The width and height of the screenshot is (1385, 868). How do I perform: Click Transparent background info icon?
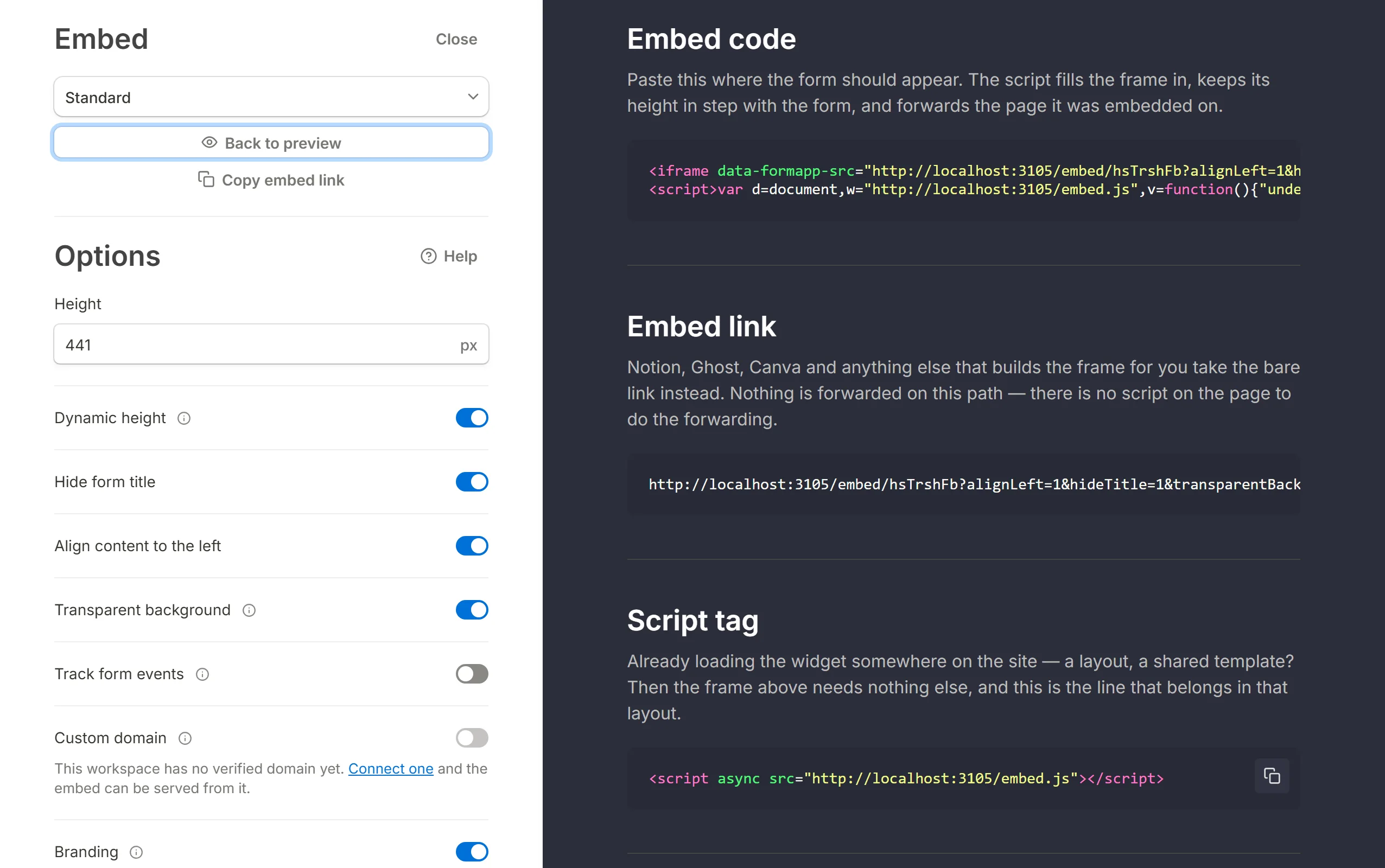point(249,610)
